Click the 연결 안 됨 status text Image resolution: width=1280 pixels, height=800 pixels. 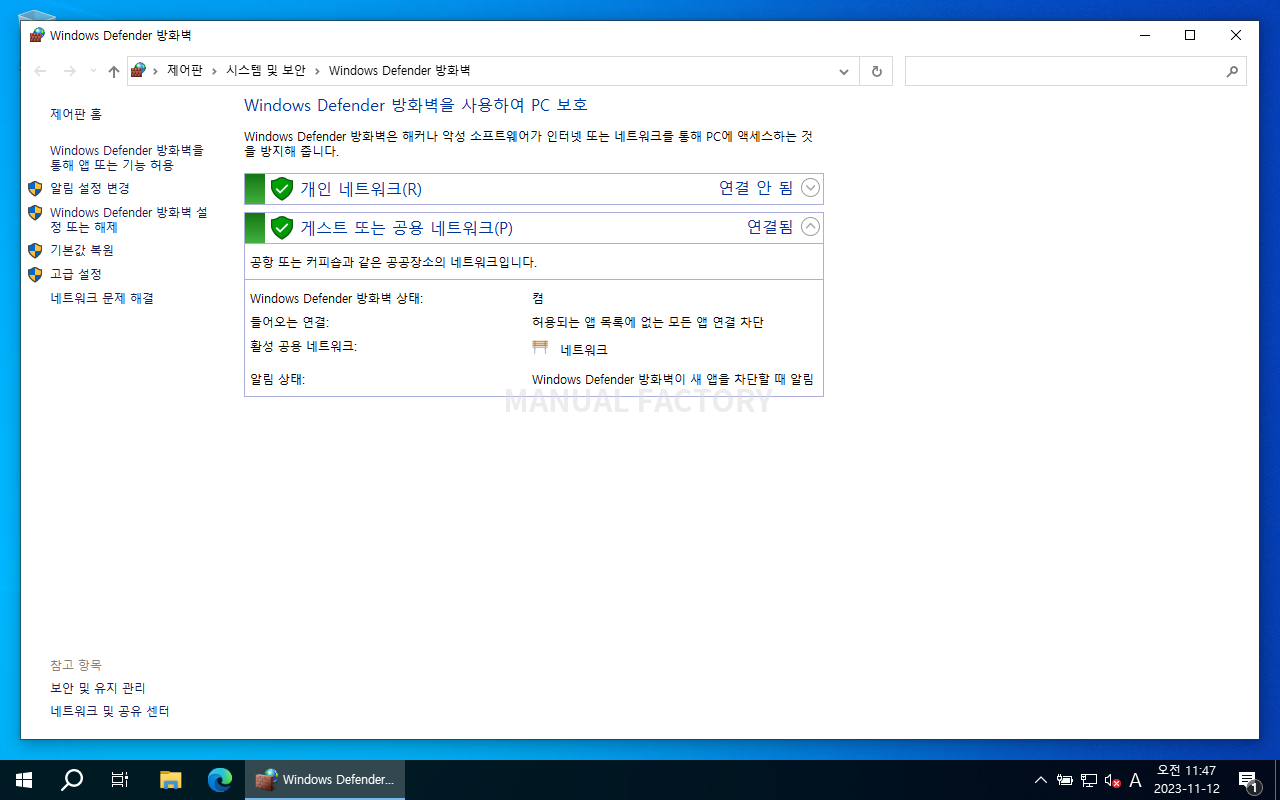(x=756, y=188)
